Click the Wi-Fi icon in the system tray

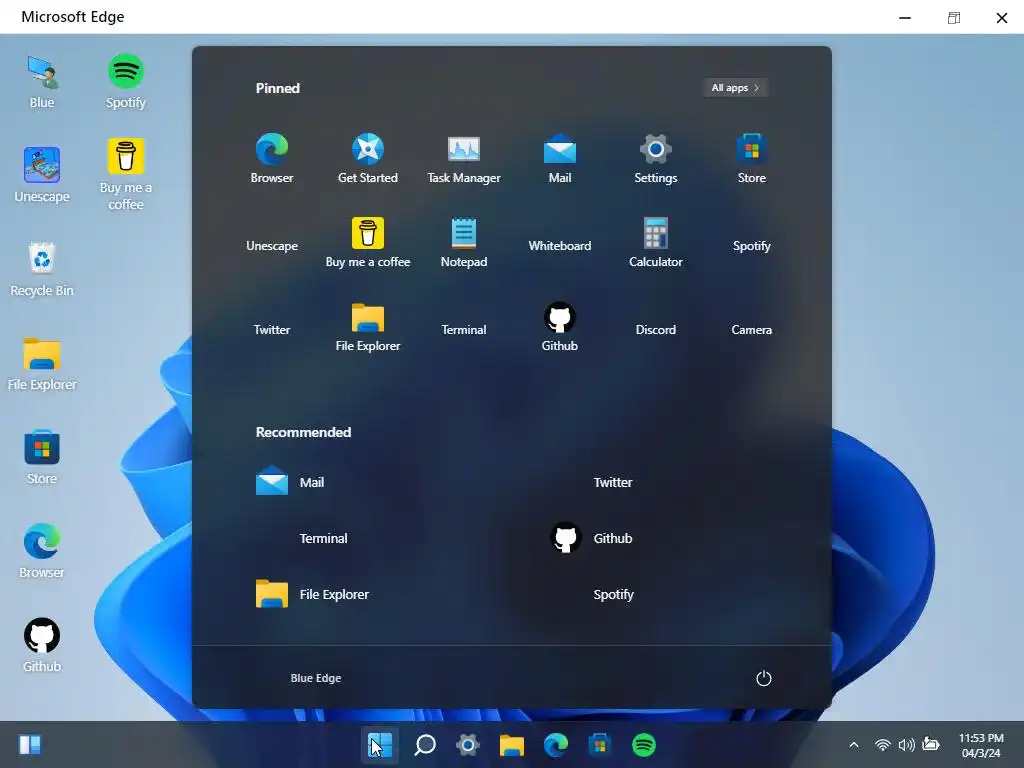[x=883, y=744]
